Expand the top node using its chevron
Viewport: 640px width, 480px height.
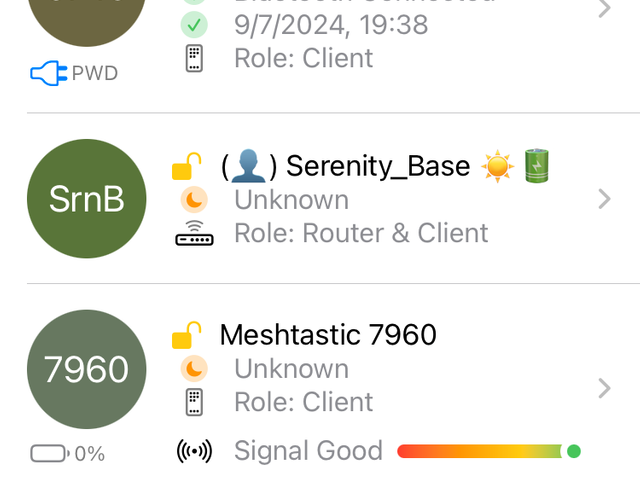click(603, 10)
